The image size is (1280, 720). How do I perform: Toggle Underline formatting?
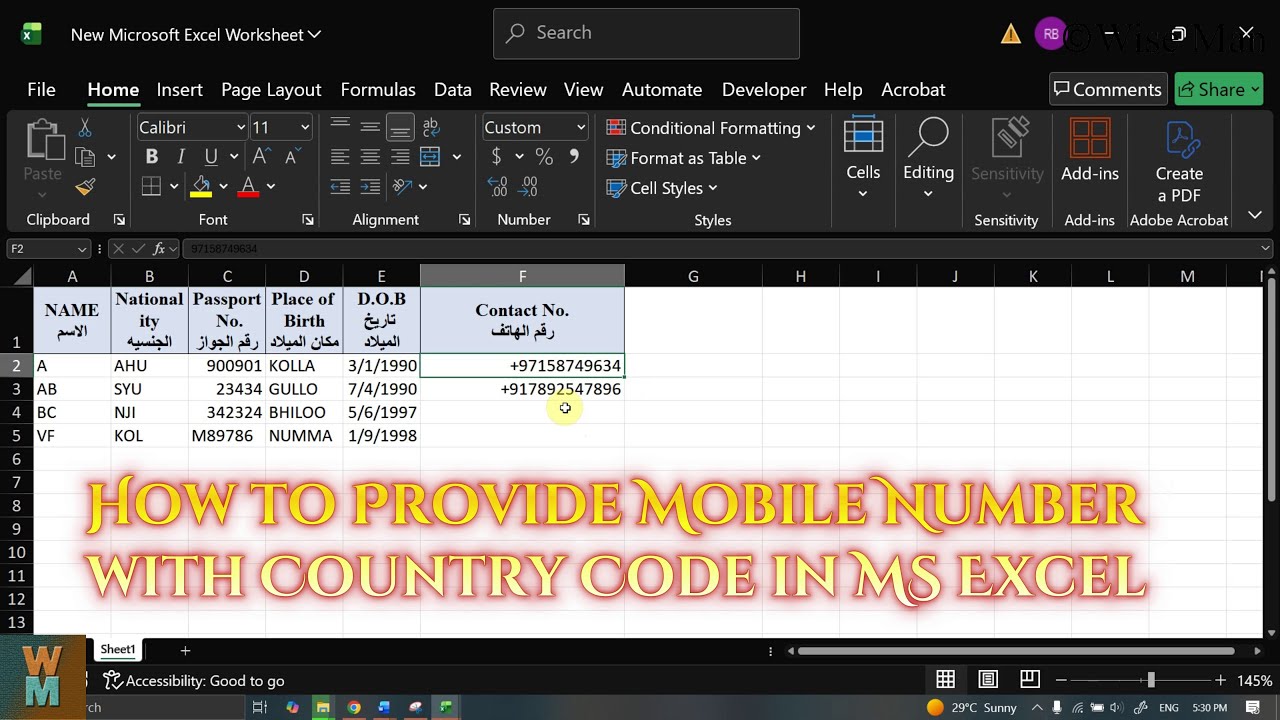(x=211, y=157)
